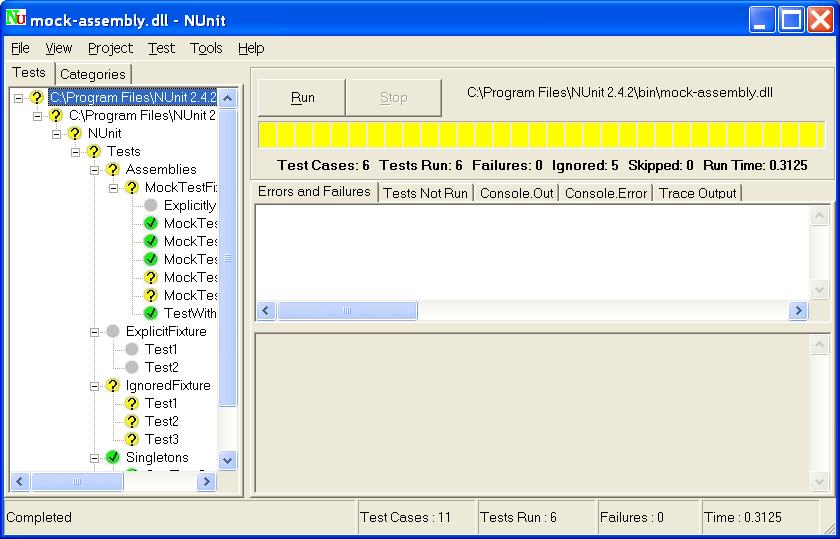Click the test tree's scroll left arrow

click(20, 482)
